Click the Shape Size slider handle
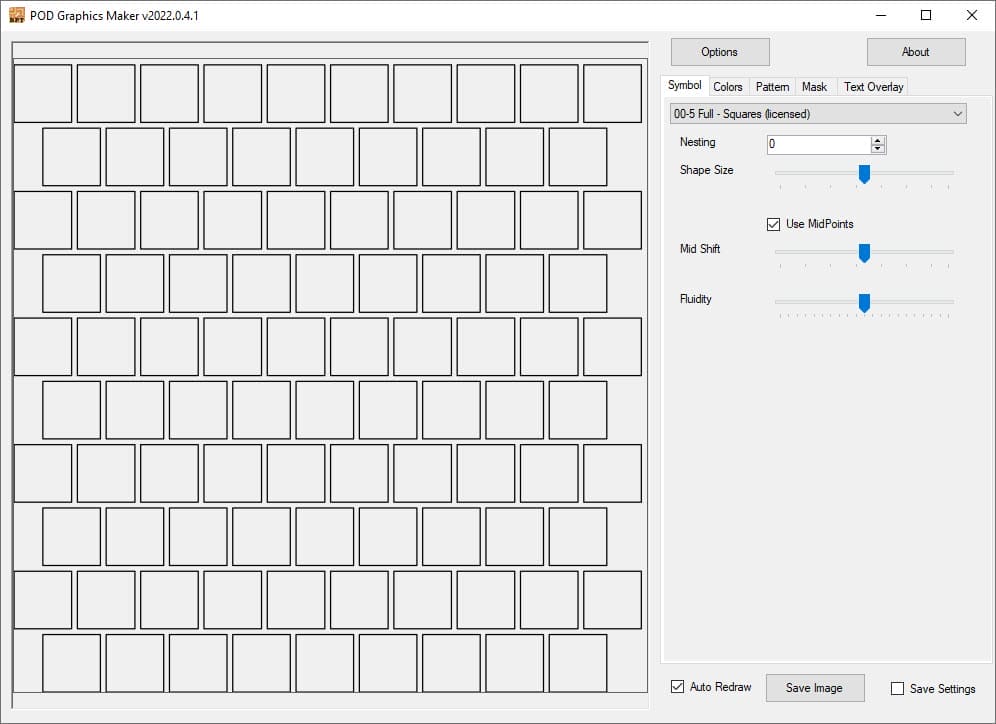The width and height of the screenshot is (996, 724). click(x=864, y=174)
